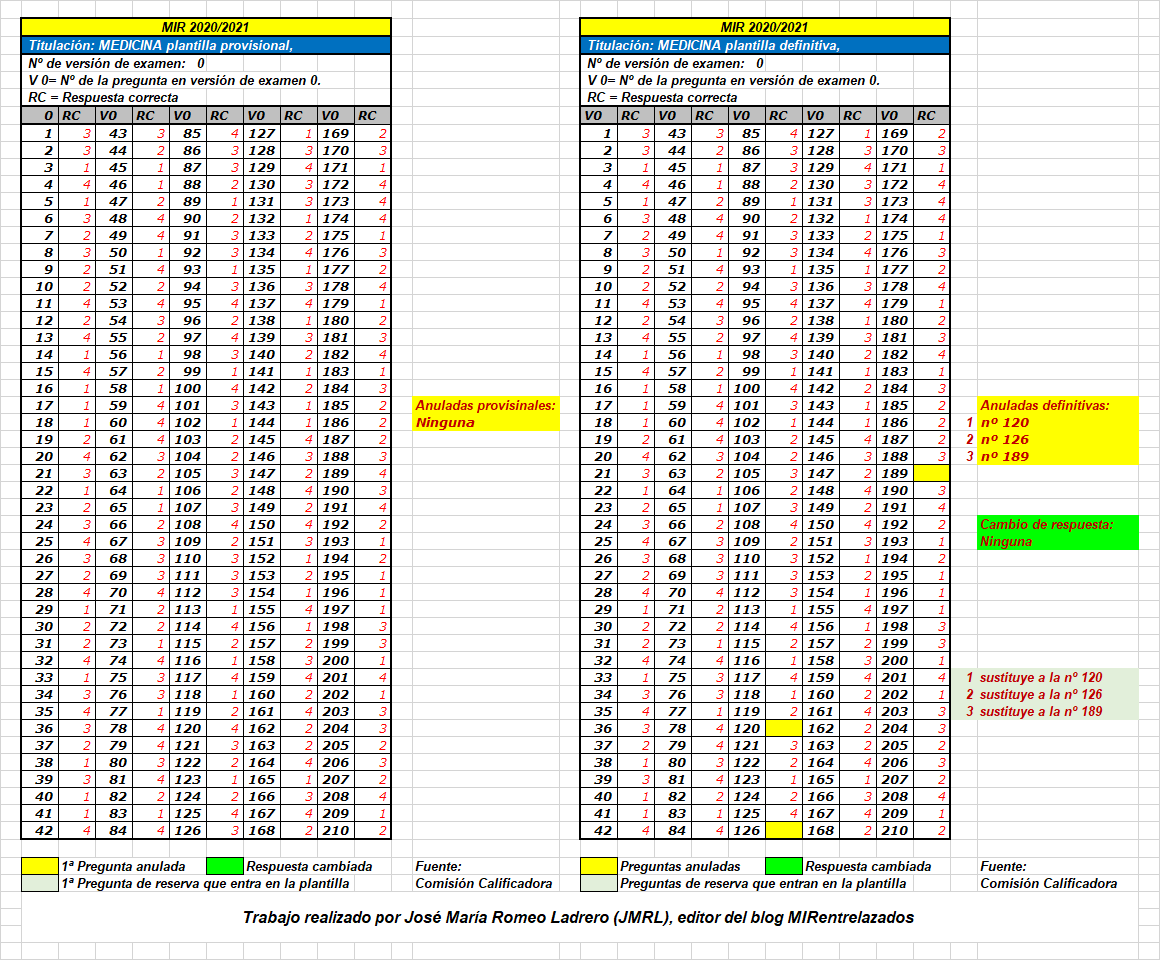Click '1ª Pregunta anulada' legend label
This screenshot has width=1160, height=960.
(124, 866)
